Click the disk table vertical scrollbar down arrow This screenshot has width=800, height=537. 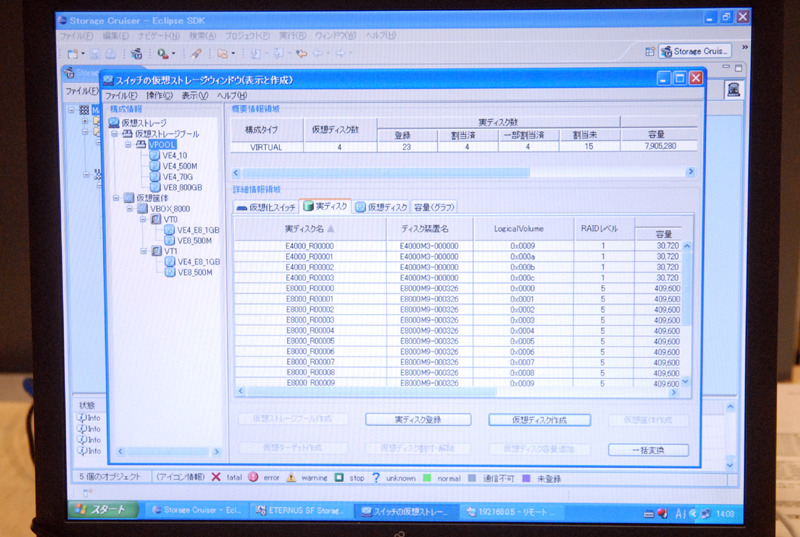click(685, 381)
